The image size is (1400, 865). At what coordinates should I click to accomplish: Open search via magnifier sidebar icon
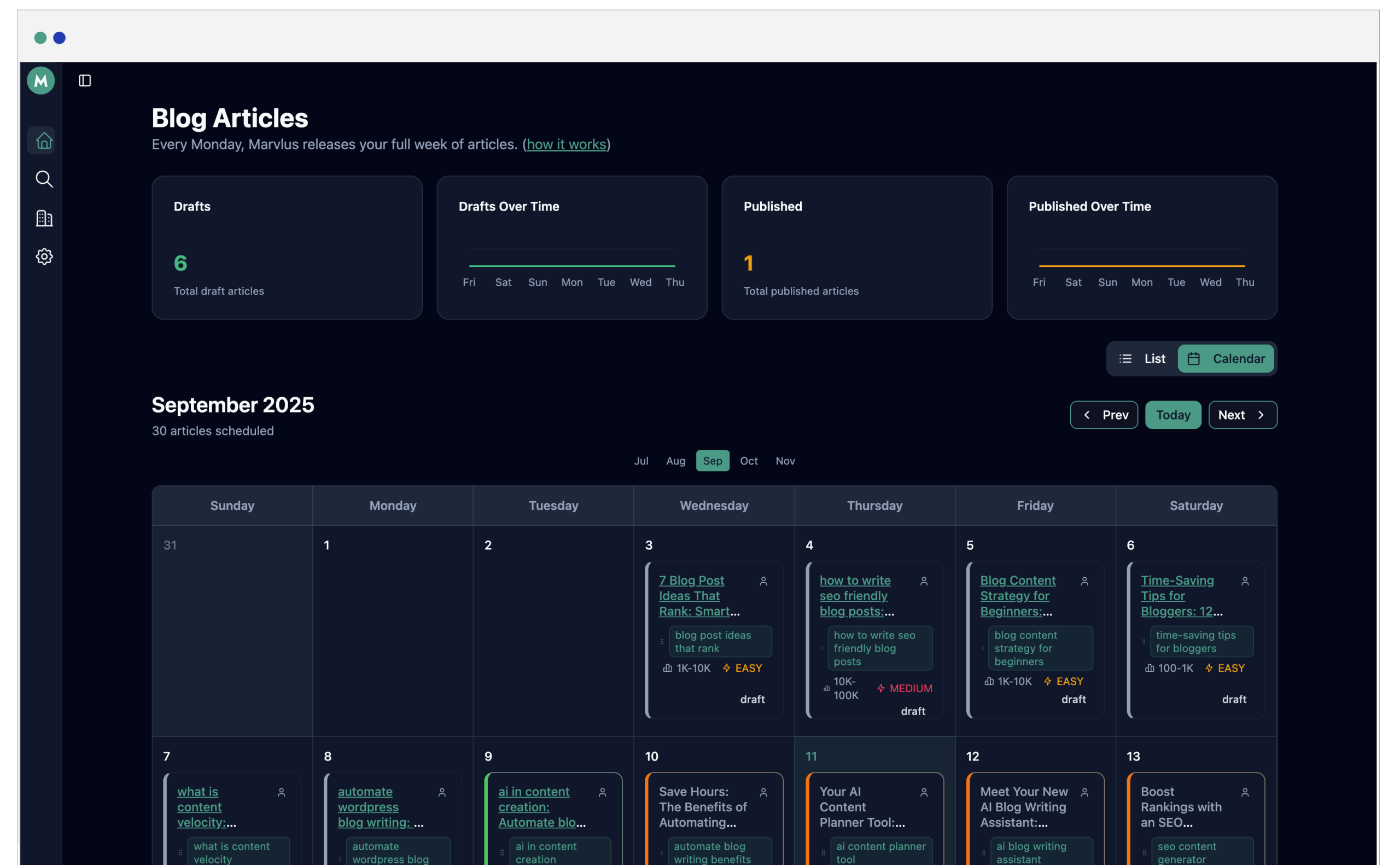click(44, 179)
